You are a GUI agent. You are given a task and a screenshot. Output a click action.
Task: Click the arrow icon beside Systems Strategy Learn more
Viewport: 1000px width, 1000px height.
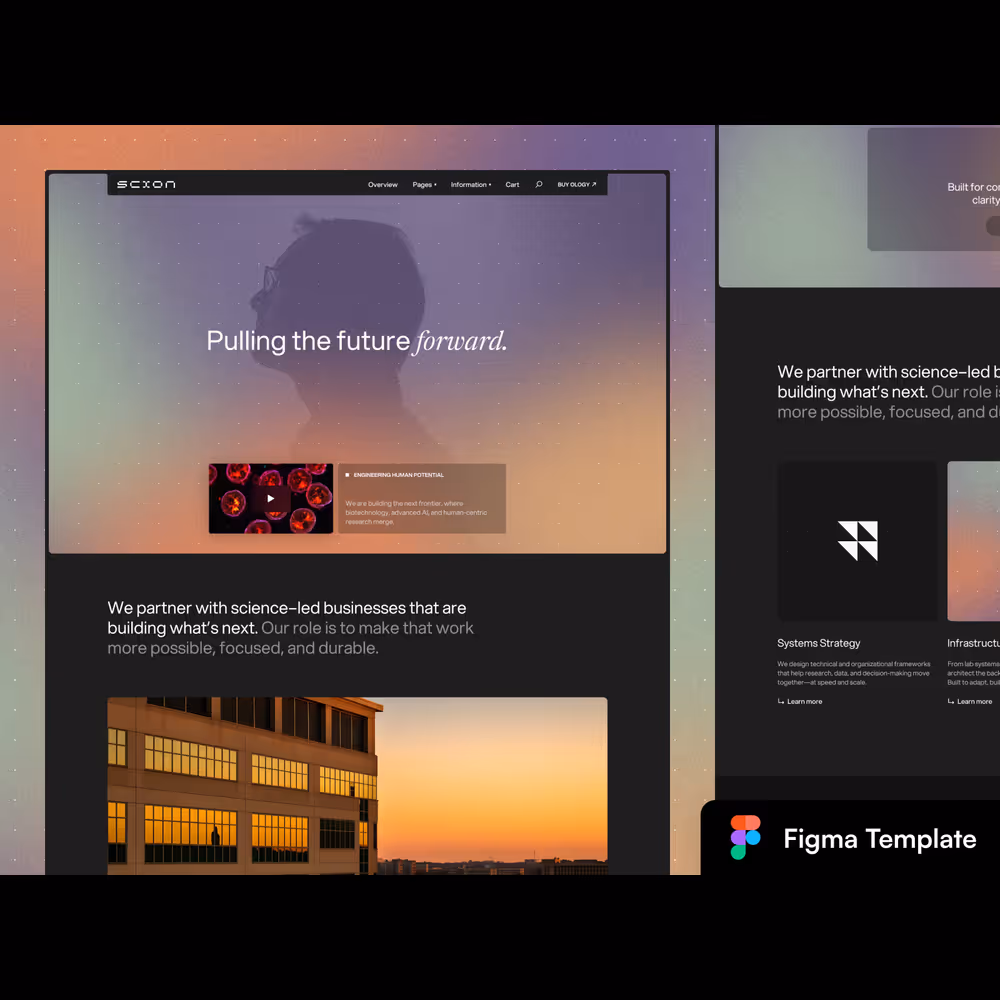pos(781,702)
